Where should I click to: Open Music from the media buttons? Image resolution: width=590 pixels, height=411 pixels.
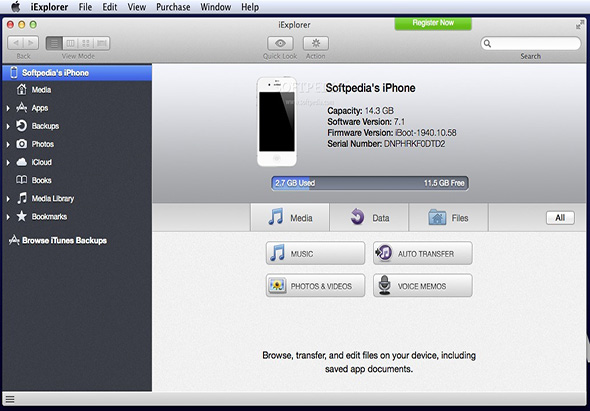point(315,253)
